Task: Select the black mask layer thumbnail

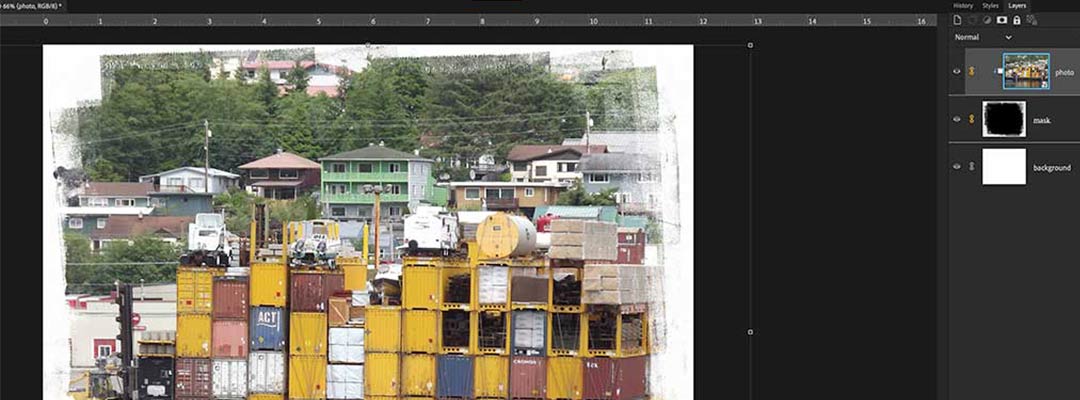Action: coord(1004,119)
